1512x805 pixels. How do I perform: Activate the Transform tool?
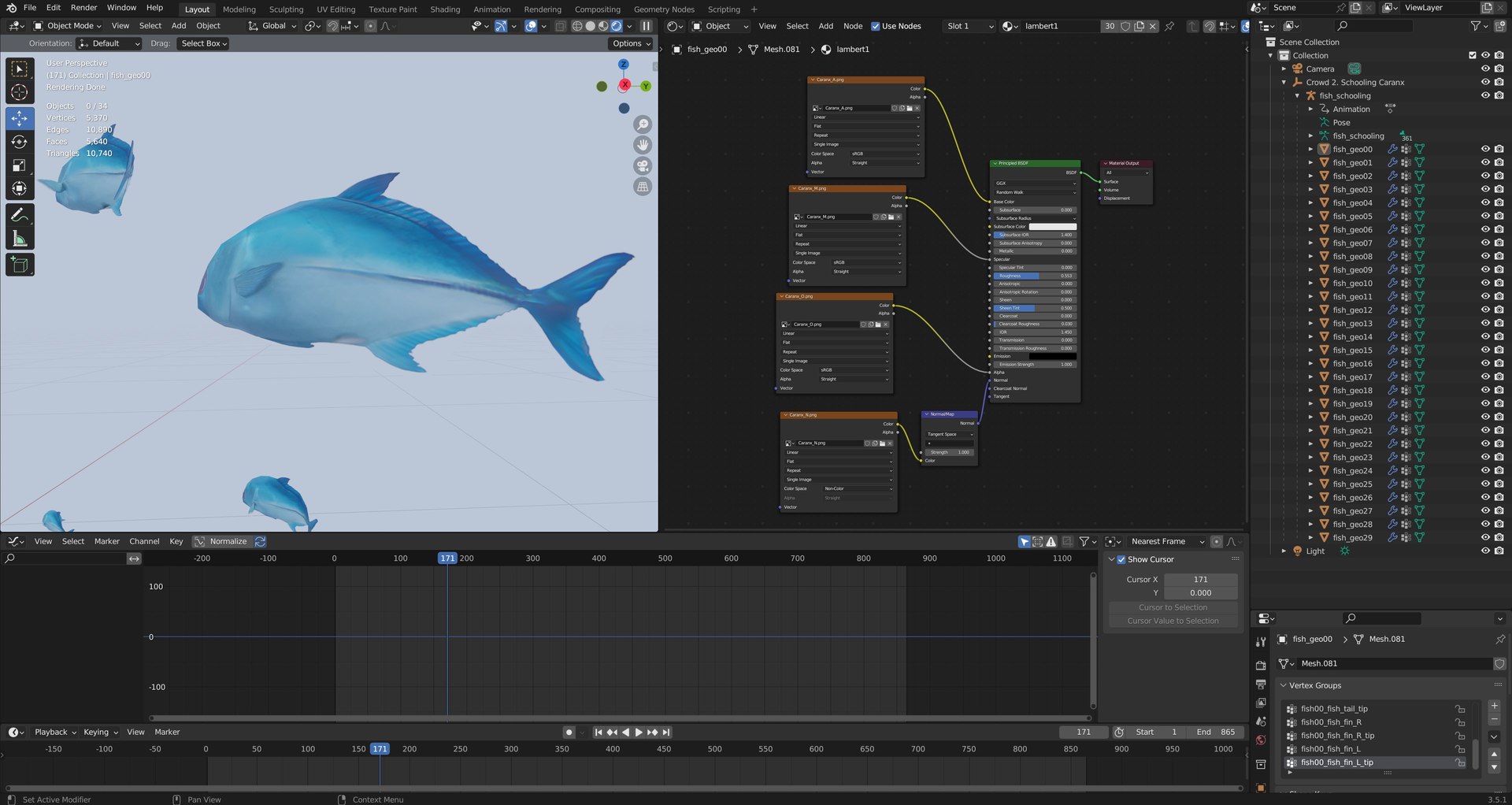pos(20,189)
